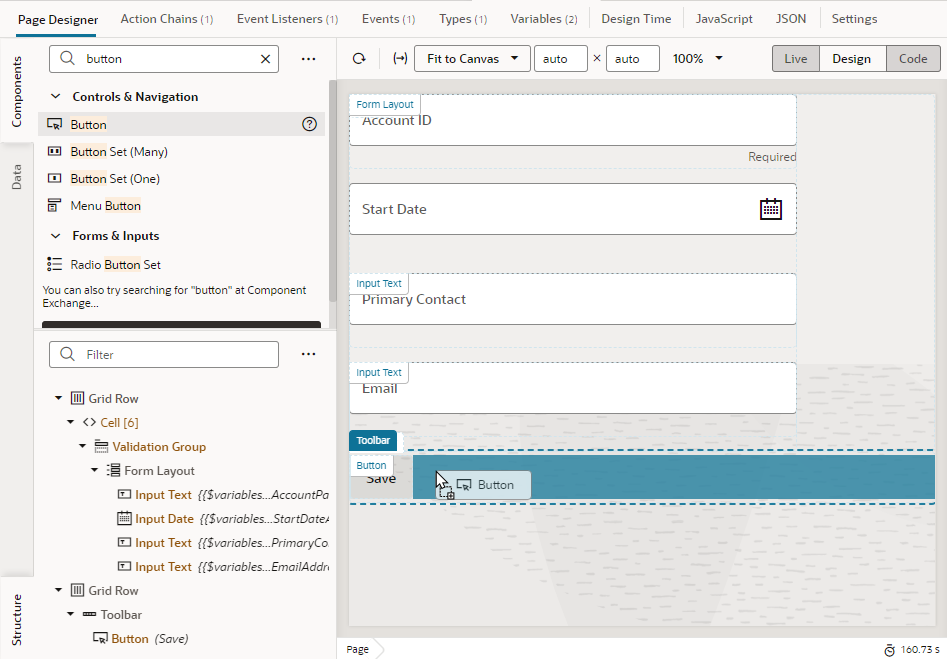The image size is (947, 659).
Task: Select Menu Button in component list
Action: pyautogui.click(x=181, y=205)
